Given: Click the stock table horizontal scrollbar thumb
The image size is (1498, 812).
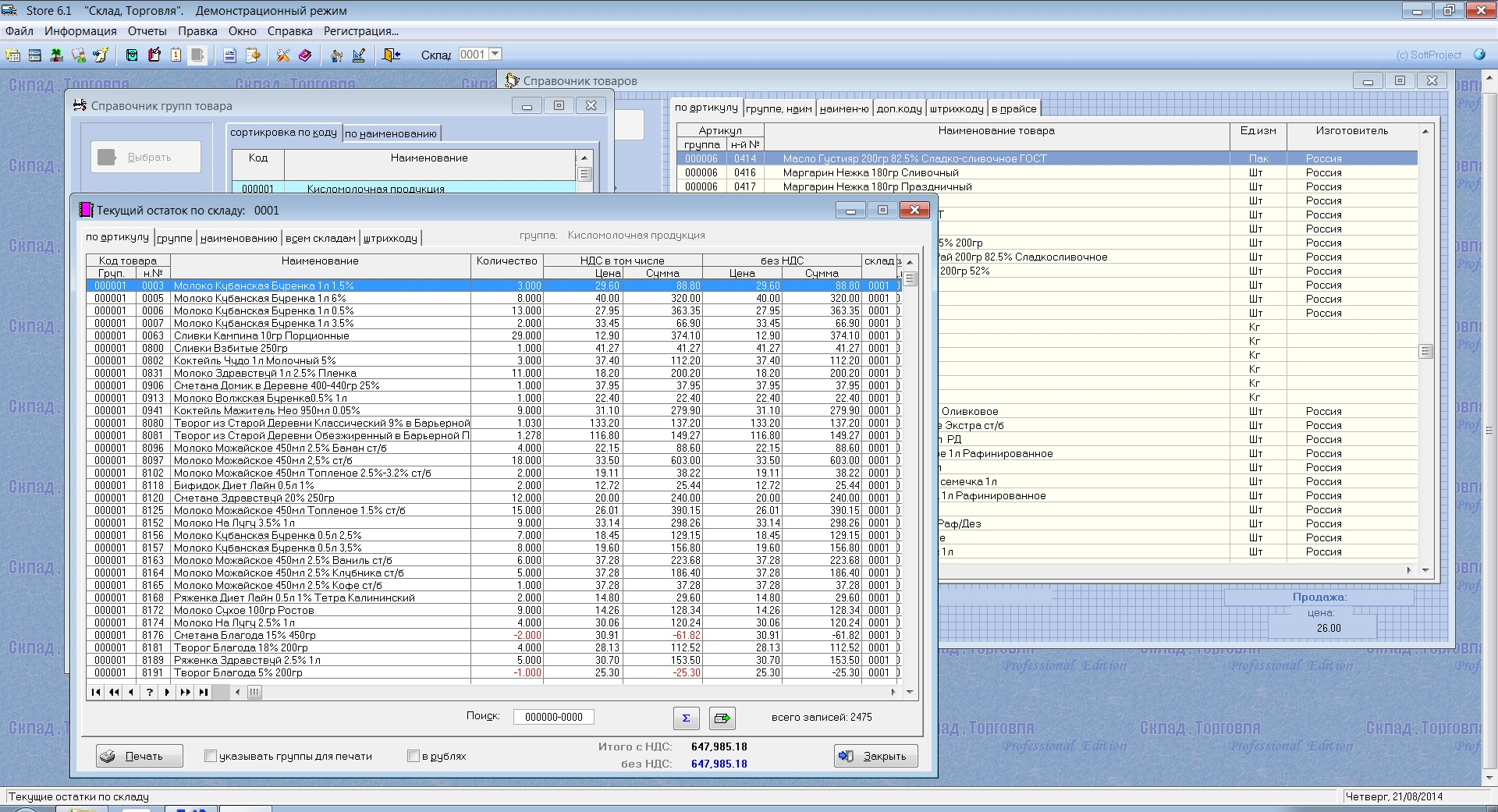Looking at the screenshot, I should [254, 692].
